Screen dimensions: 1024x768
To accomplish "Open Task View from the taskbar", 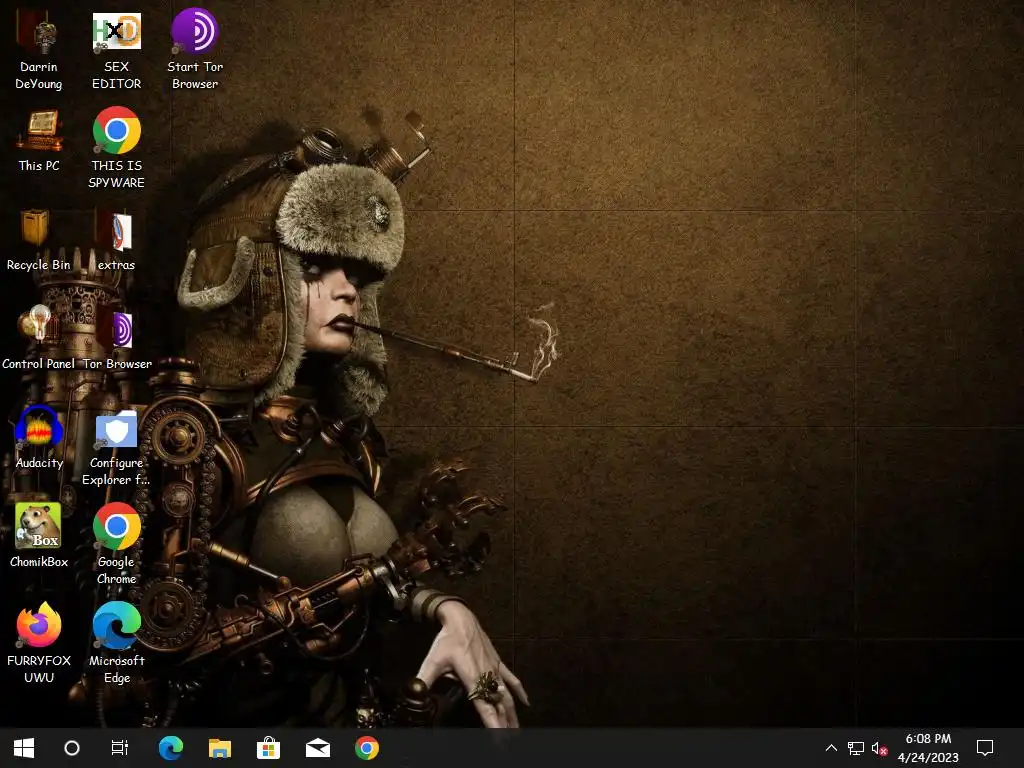I will click(120, 748).
